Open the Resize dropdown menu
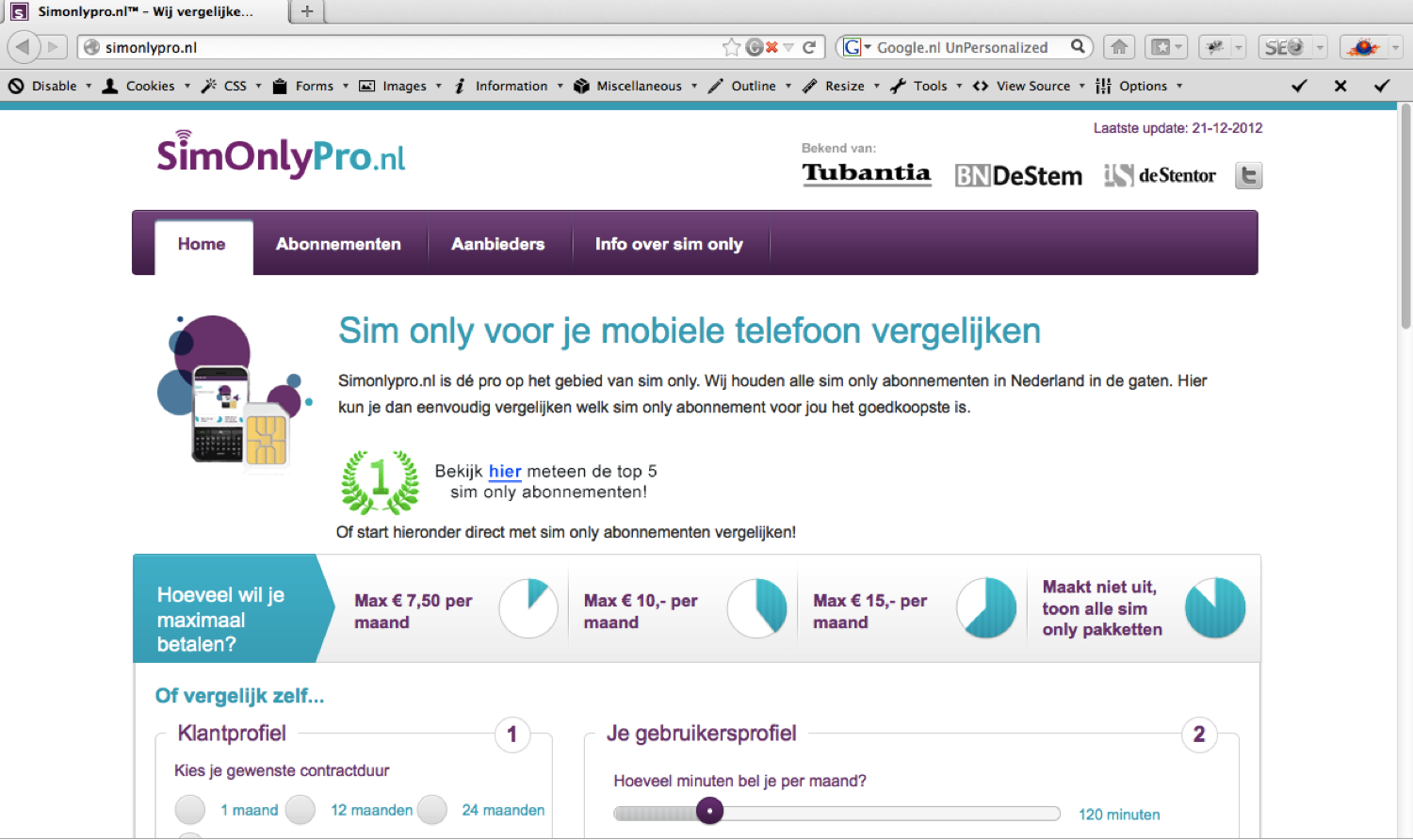 [844, 86]
